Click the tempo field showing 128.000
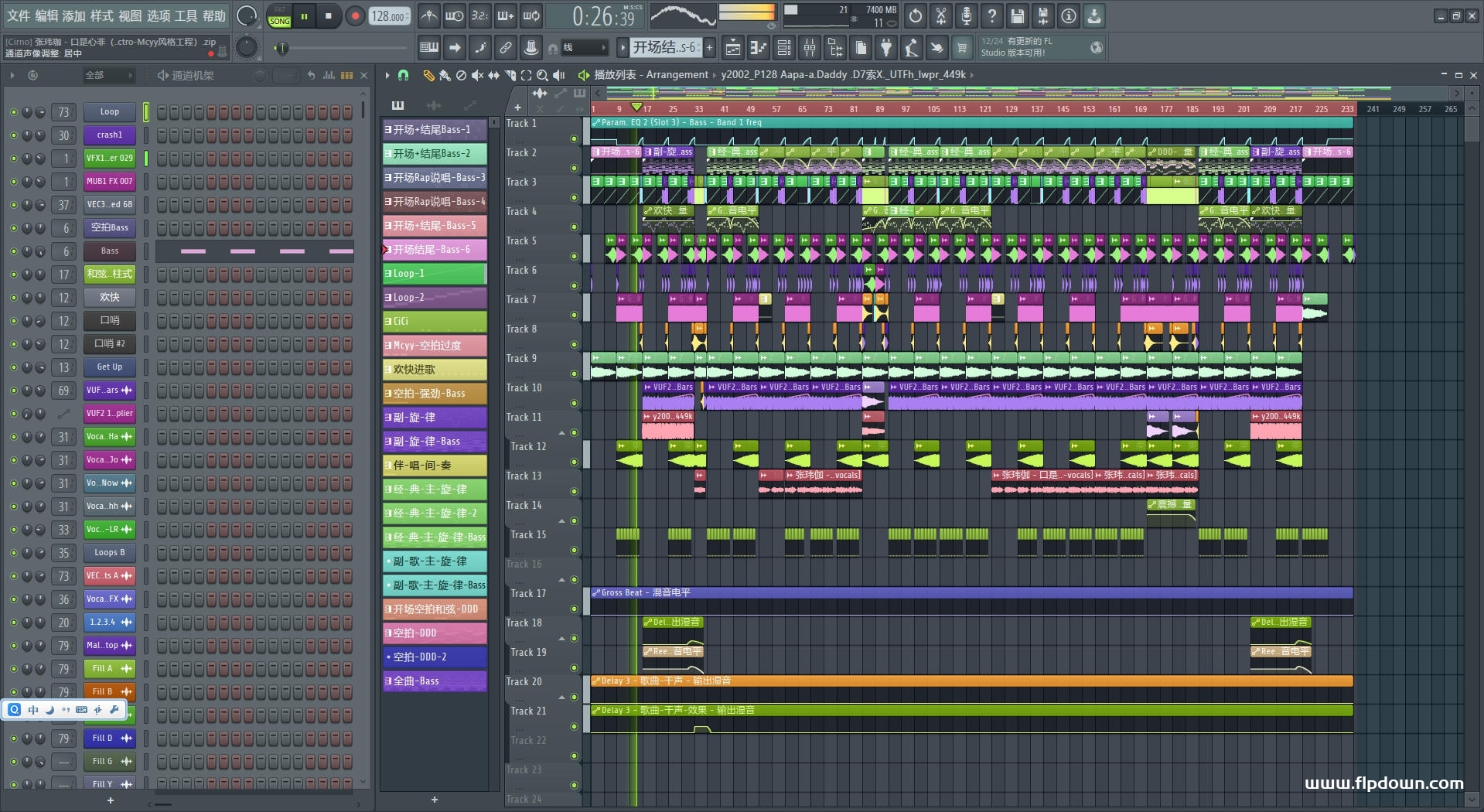1484x812 pixels. click(x=388, y=16)
